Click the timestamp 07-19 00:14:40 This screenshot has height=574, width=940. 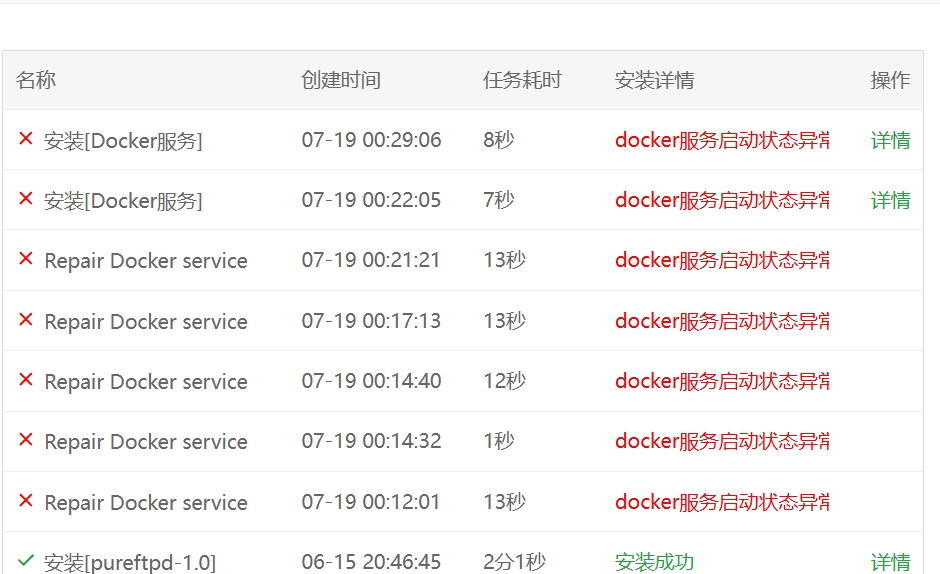[371, 381]
